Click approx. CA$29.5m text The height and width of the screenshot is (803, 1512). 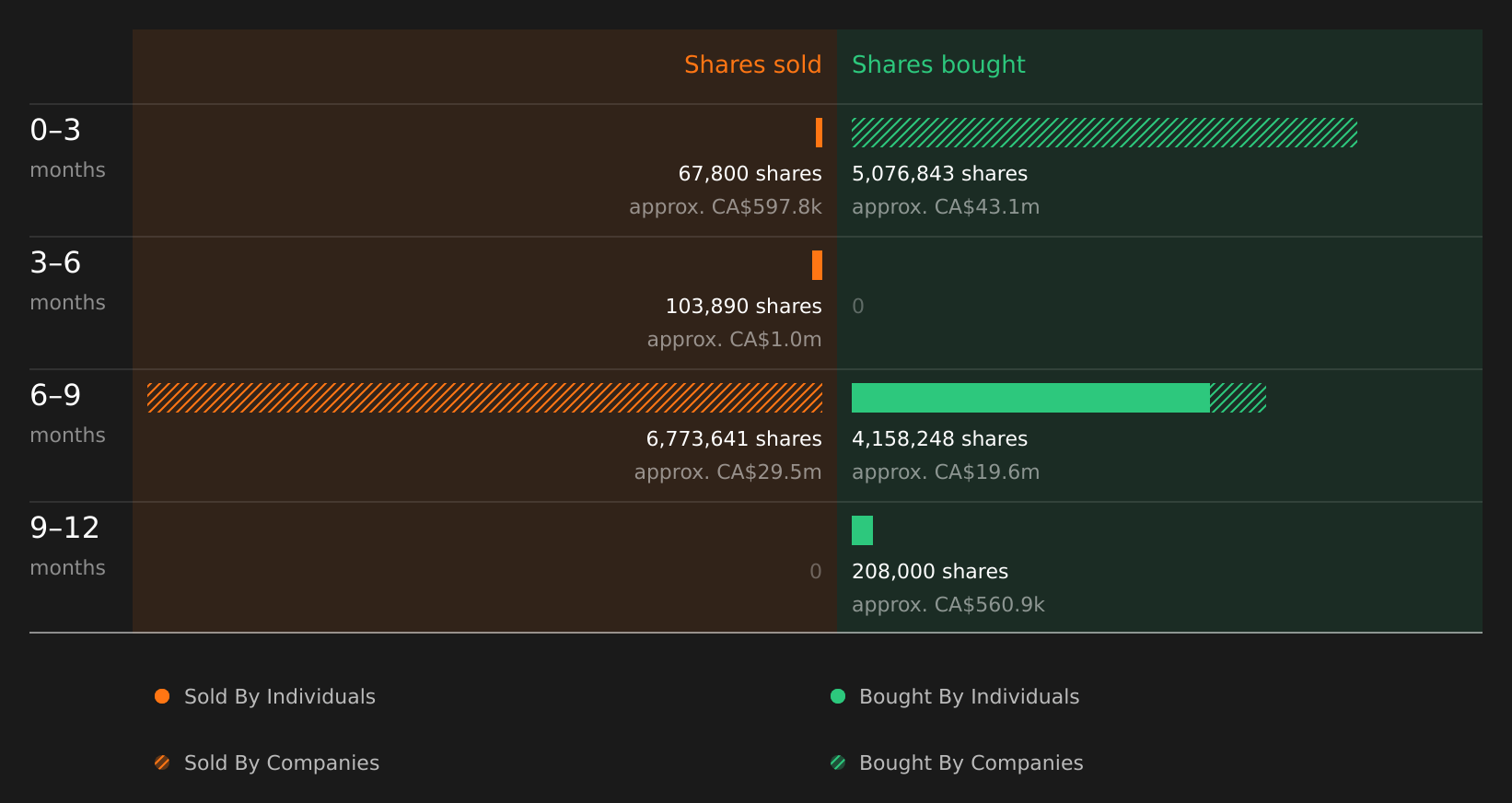[727, 472]
